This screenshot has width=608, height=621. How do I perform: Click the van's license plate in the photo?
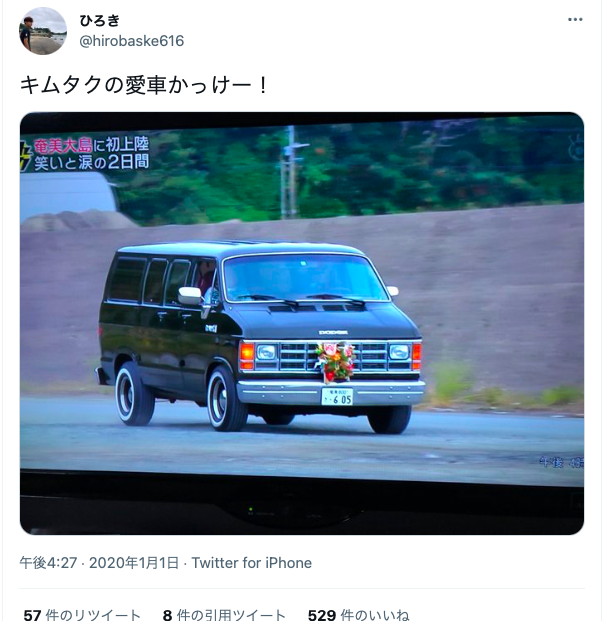click(337, 396)
